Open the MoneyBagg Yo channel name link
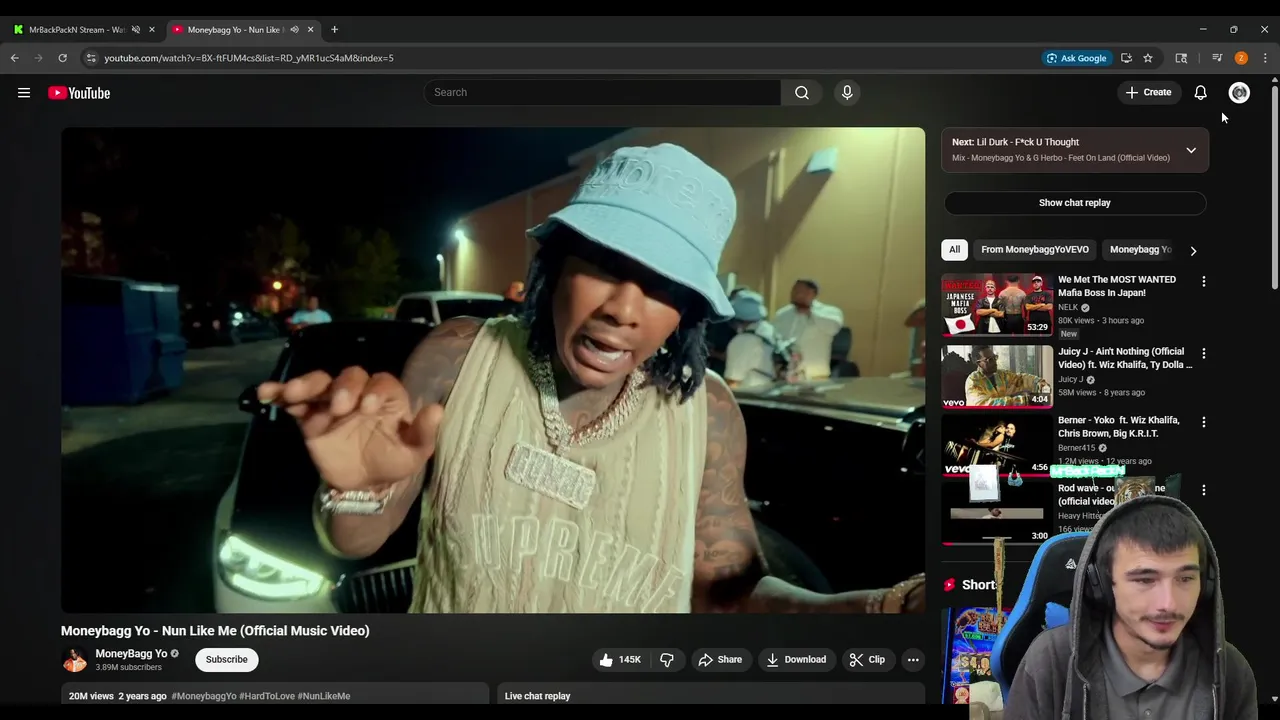 131,654
